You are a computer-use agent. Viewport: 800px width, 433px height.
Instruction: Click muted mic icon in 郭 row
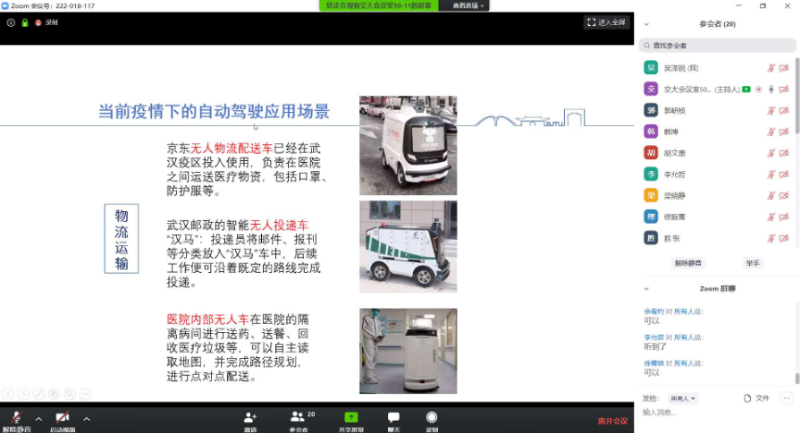pos(771,111)
